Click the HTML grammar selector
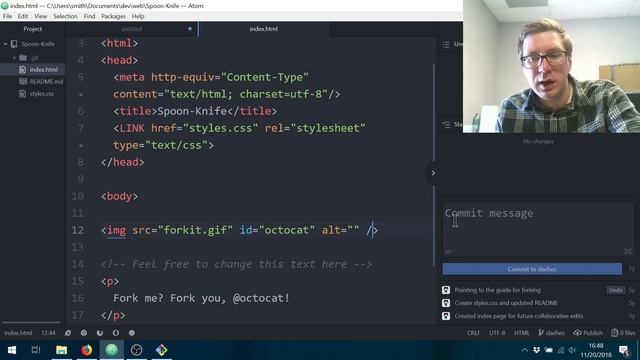 [521, 333]
